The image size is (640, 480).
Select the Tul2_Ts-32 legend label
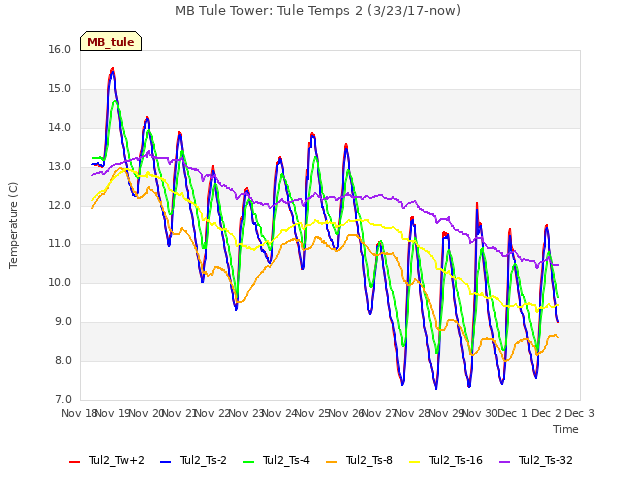pos(546,460)
